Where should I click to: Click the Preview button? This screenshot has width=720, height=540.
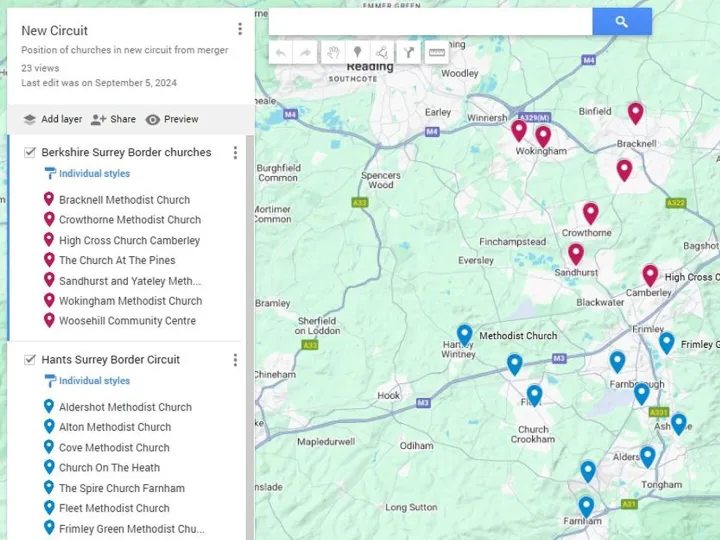pyautogui.click(x=172, y=119)
